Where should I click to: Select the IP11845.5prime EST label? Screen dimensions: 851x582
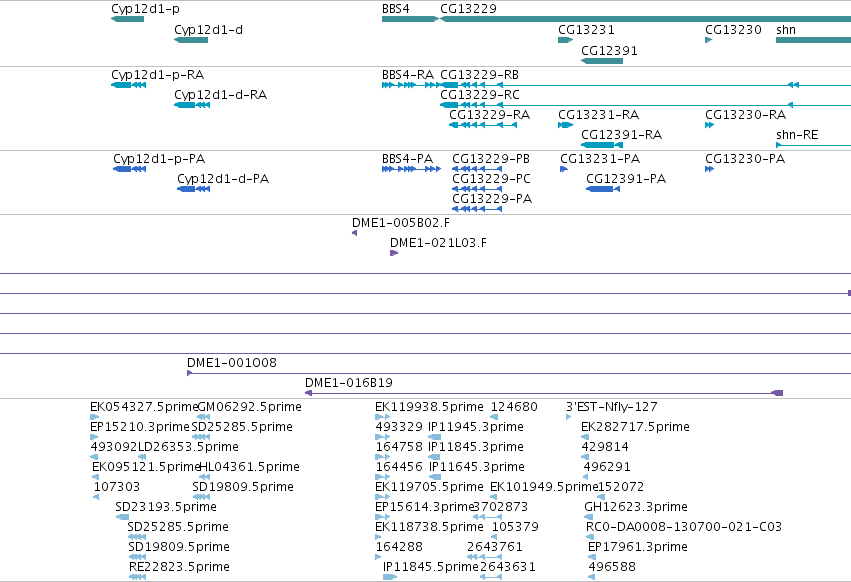(x=431, y=567)
